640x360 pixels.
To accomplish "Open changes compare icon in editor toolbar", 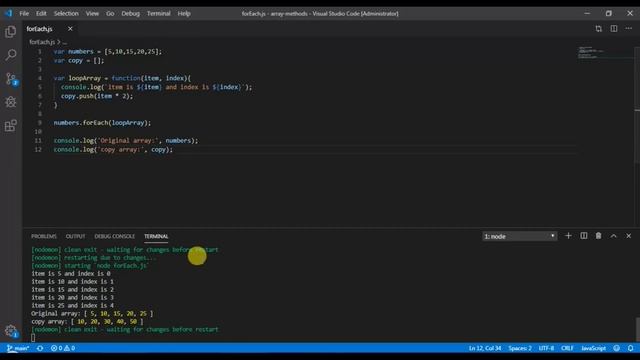I will [598, 29].
